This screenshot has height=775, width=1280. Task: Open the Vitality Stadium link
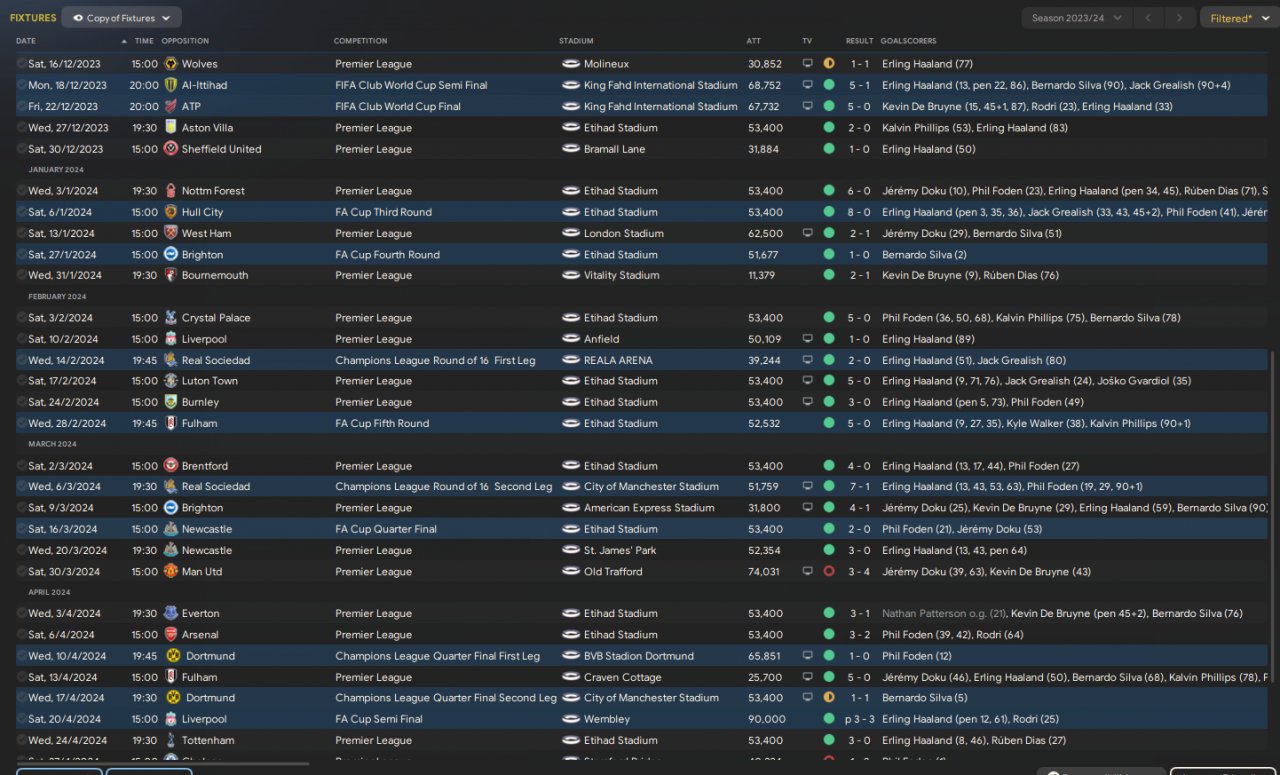[621, 275]
